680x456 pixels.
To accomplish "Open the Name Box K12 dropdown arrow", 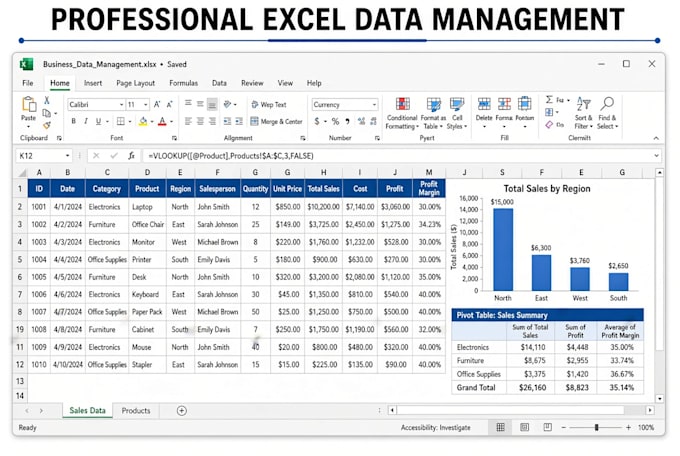I will 67,156.
